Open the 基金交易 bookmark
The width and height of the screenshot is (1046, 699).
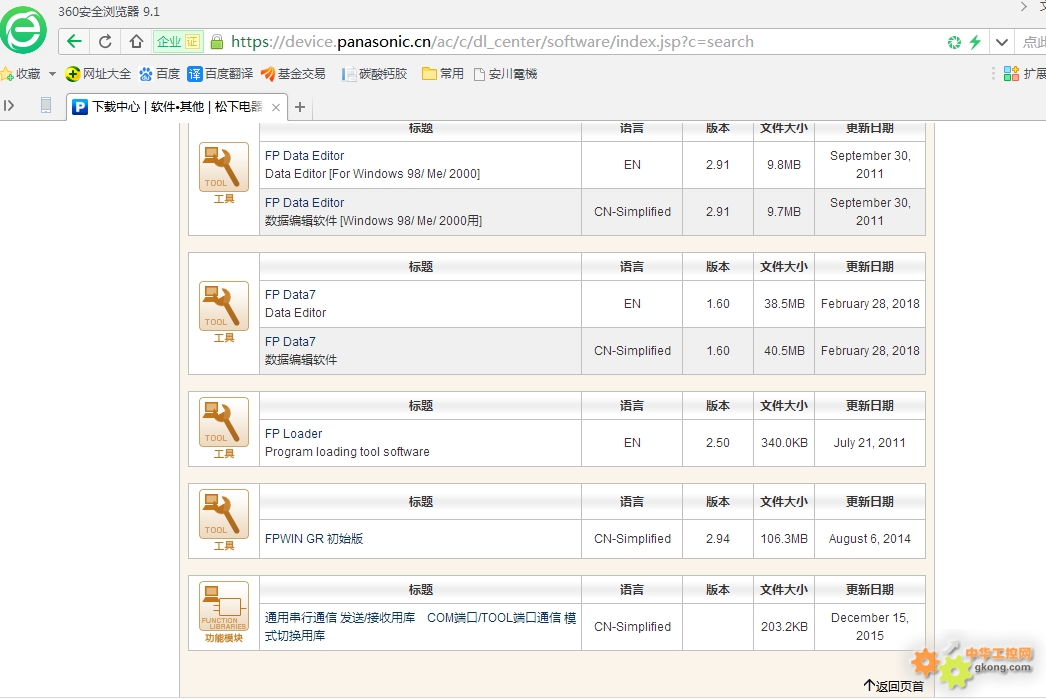click(294, 73)
